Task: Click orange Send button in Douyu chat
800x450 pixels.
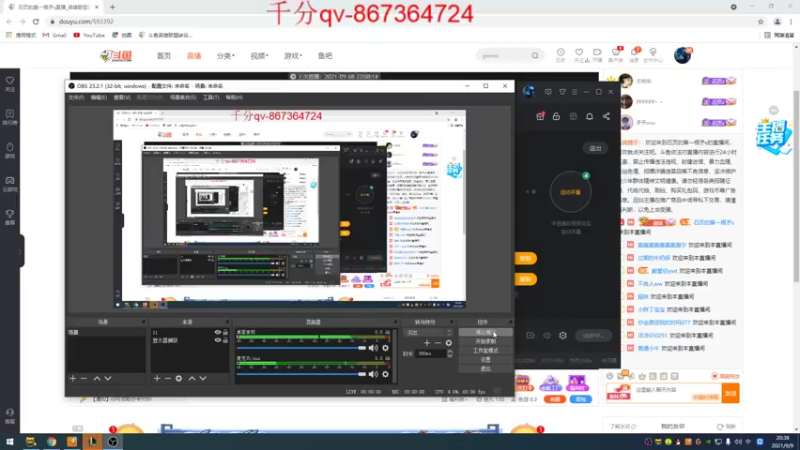Action: point(731,393)
